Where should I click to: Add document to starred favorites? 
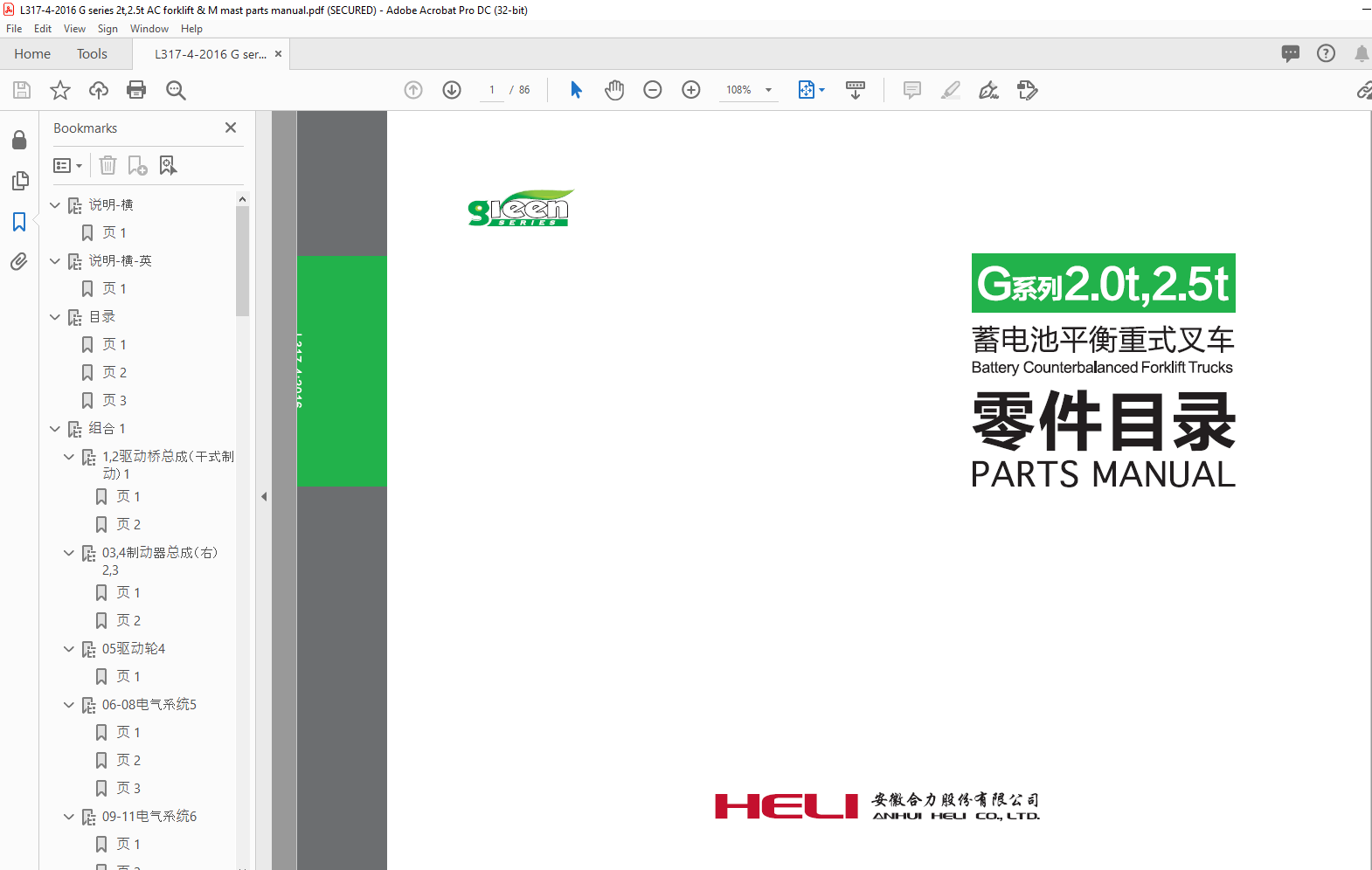[x=60, y=90]
